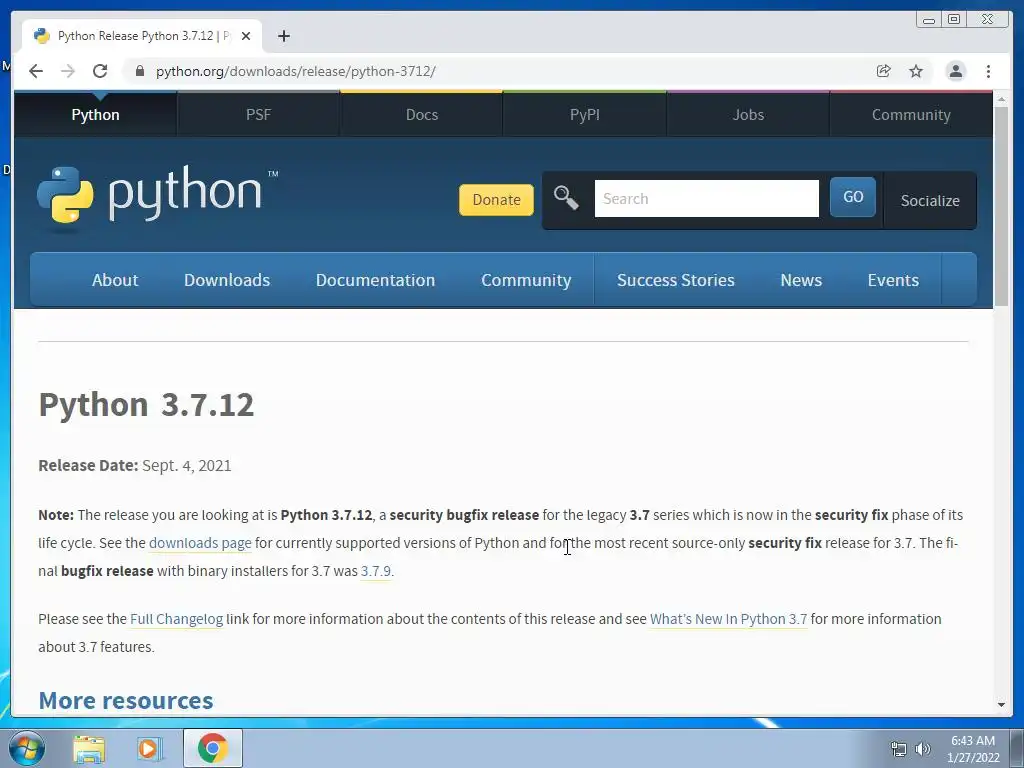This screenshot has height=768, width=1024.
Task: Open the Success Stories menu
Action: [676, 280]
